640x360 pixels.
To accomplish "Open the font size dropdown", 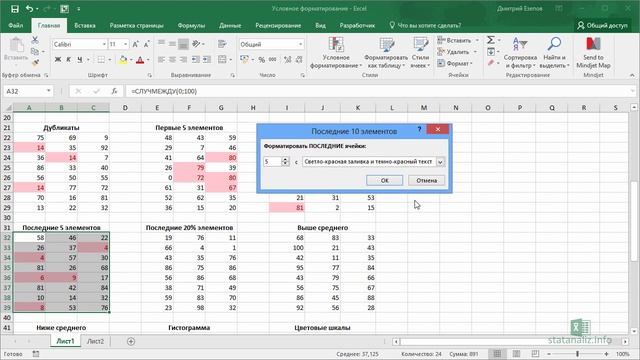I will click(x=125, y=44).
